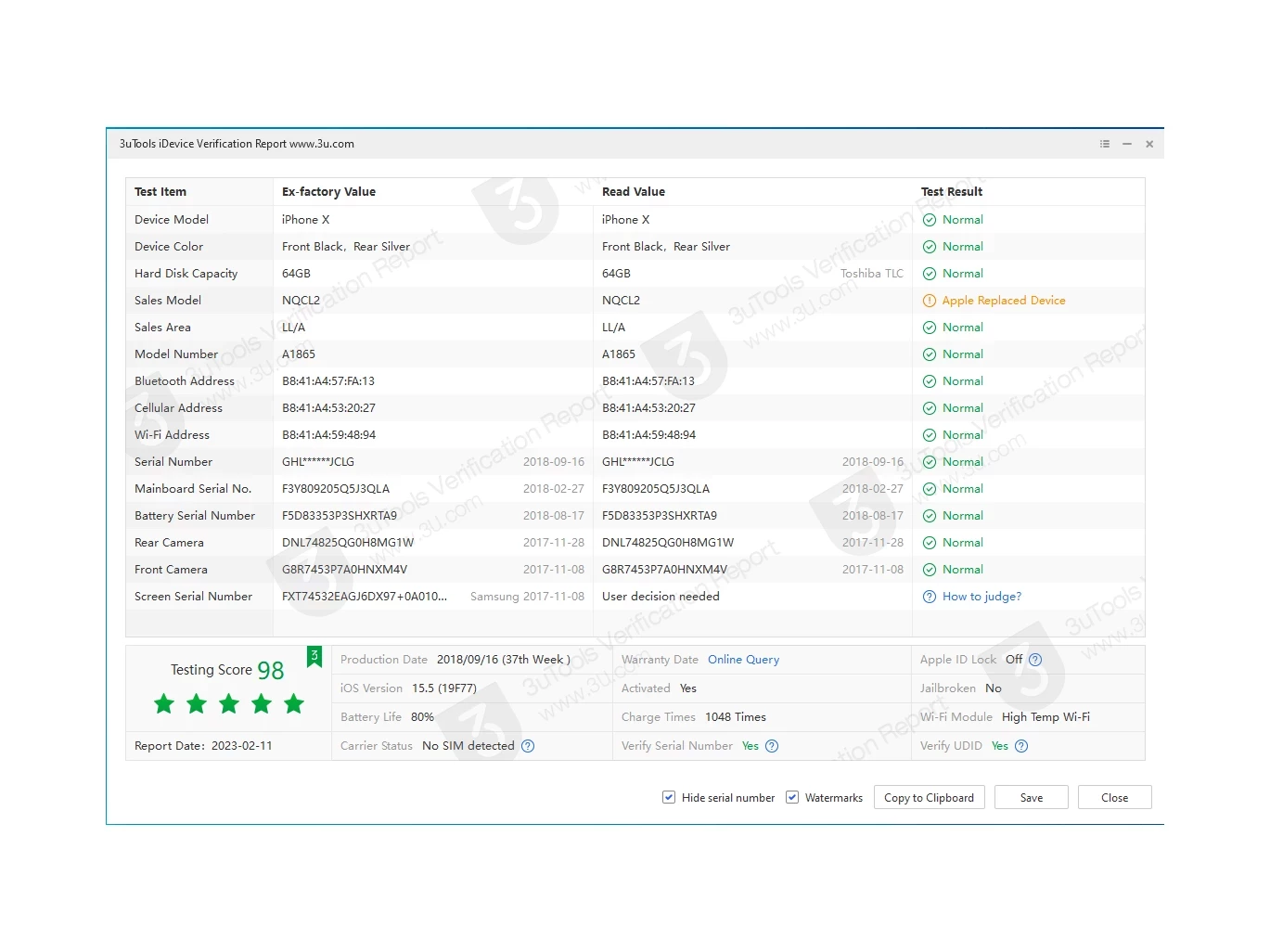
Task: Click the Test Result column header
Action: coord(952,192)
